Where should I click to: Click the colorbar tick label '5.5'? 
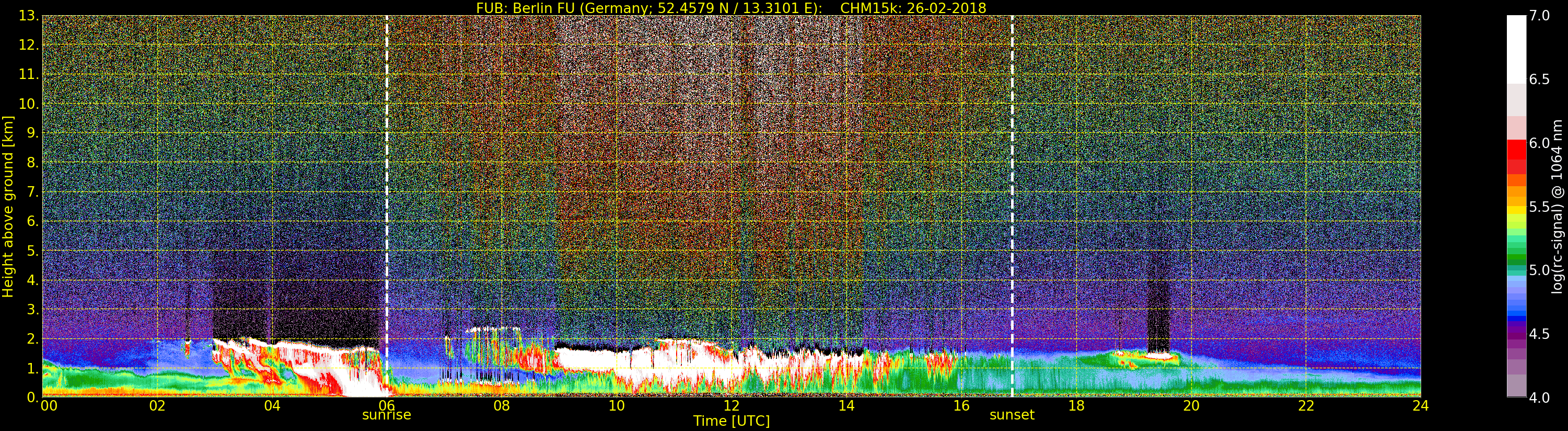coord(1539,207)
